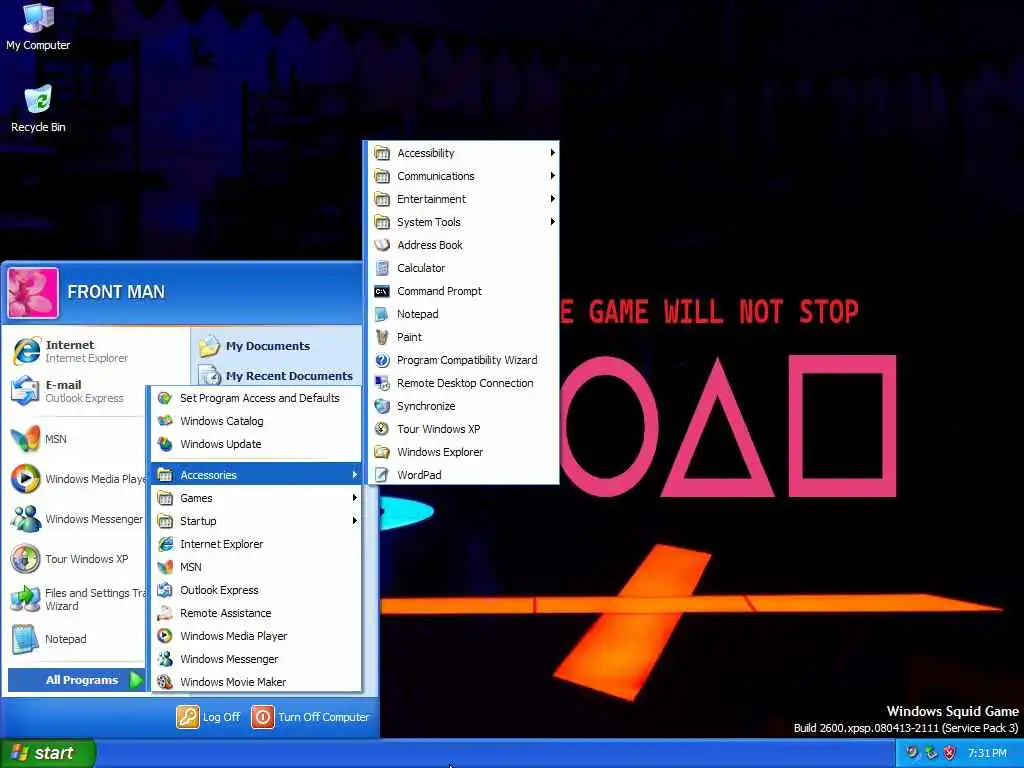Image resolution: width=1024 pixels, height=768 pixels.
Task: Launch Calculator
Action: [464, 268]
